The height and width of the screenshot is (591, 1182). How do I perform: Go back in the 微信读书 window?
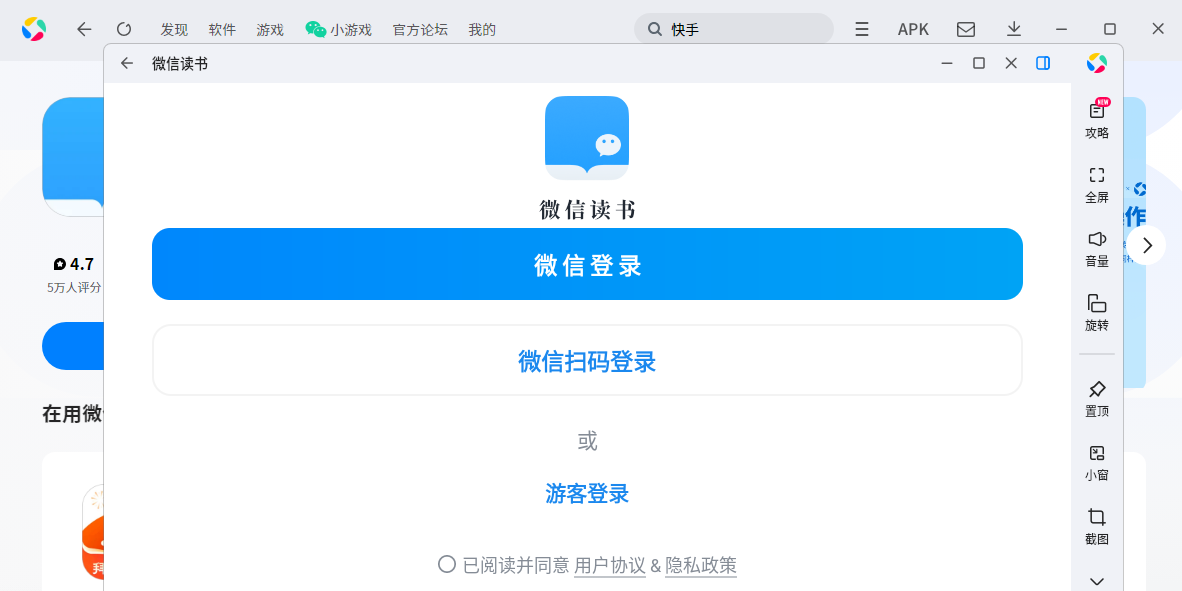pyautogui.click(x=127, y=63)
